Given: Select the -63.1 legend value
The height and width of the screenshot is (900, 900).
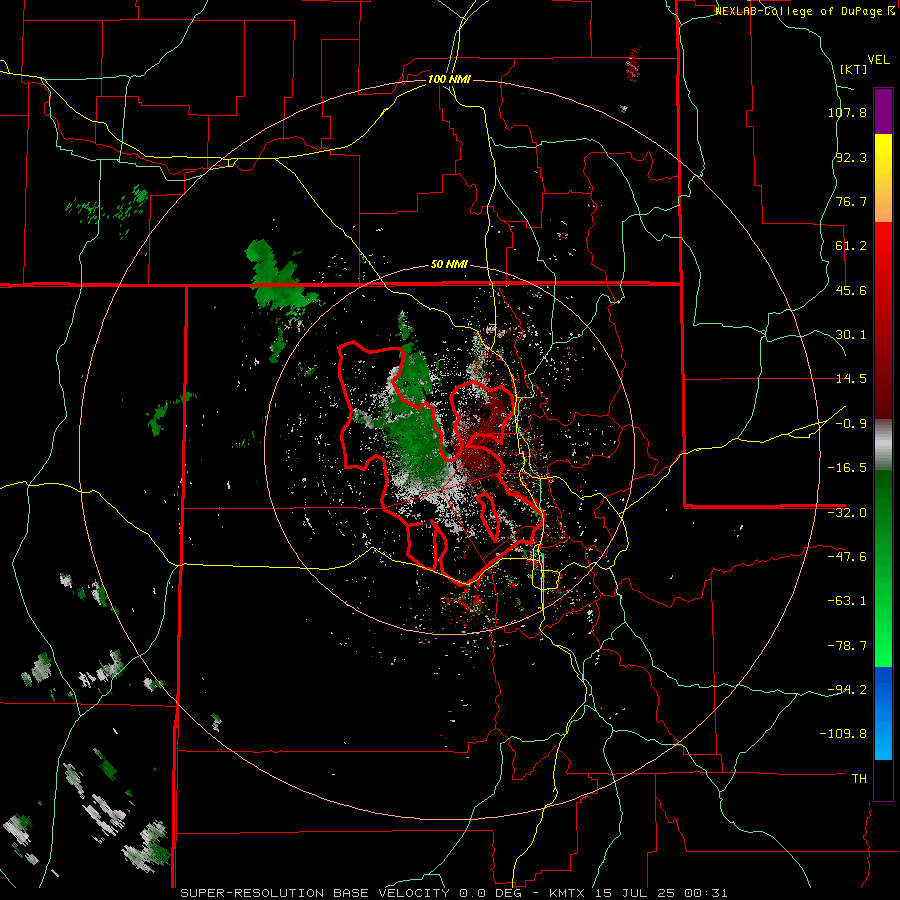Looking at the screenshot, I should 847,601.
